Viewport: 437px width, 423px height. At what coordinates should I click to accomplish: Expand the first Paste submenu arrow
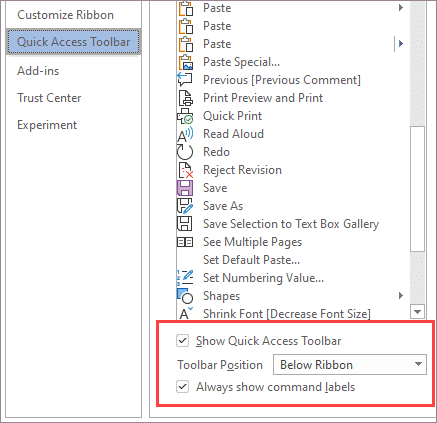tap(401, 7)
